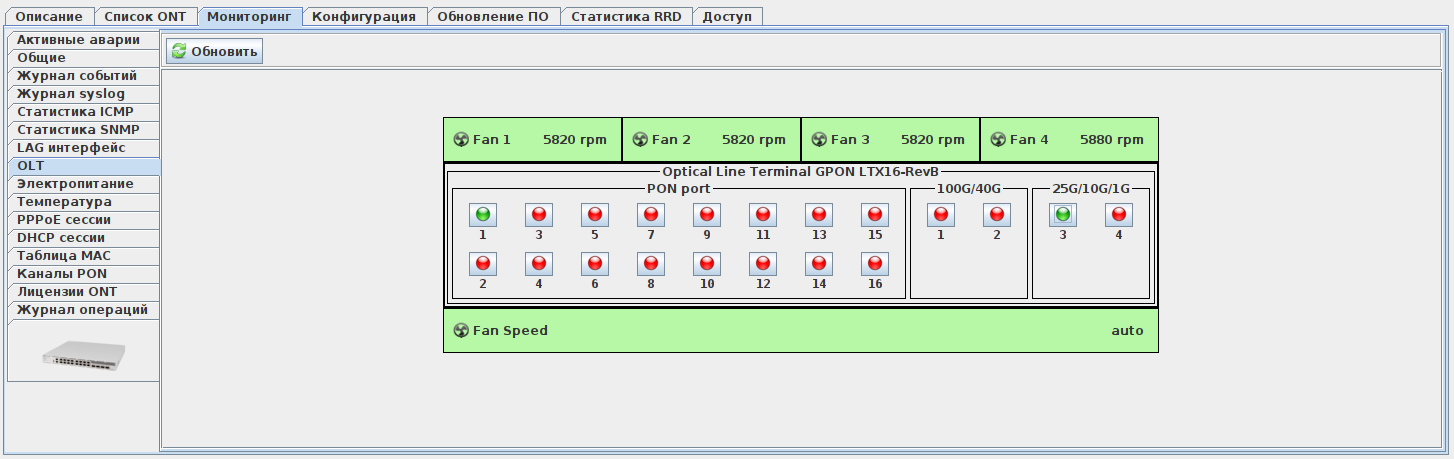Select PON port 7 red LED

[651, 214]
